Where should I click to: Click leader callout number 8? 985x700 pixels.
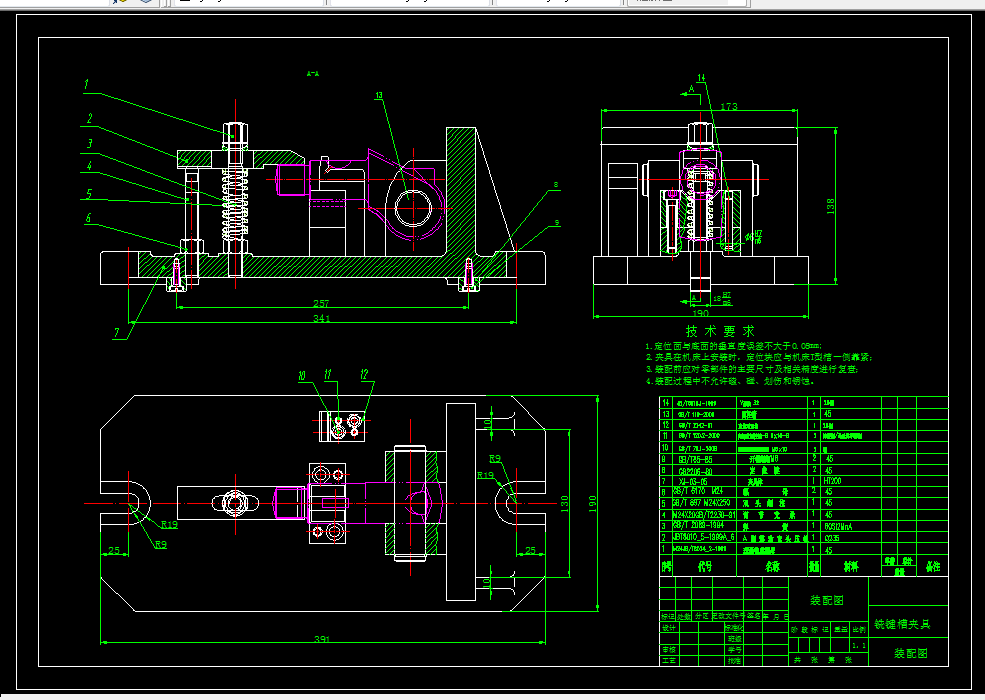[556, 185]
